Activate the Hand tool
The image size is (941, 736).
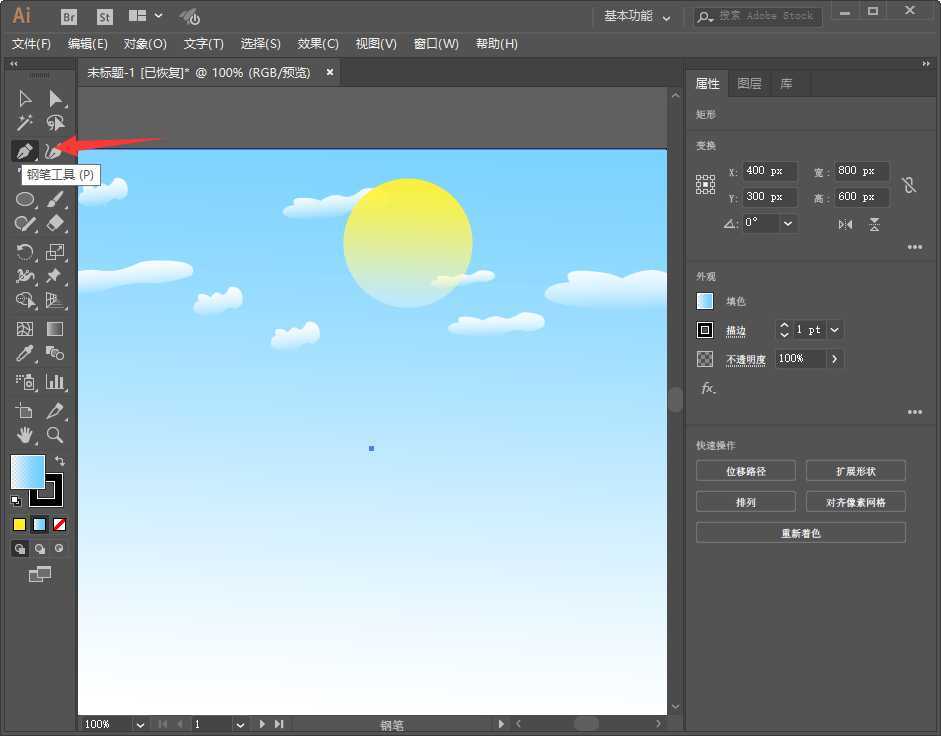click(24, 436)
